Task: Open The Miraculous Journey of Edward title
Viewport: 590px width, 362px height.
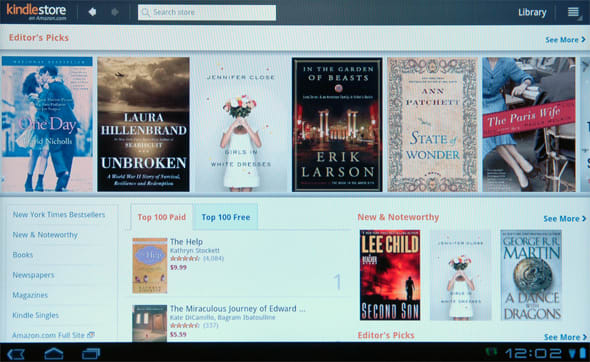Action: pos(237,309)
